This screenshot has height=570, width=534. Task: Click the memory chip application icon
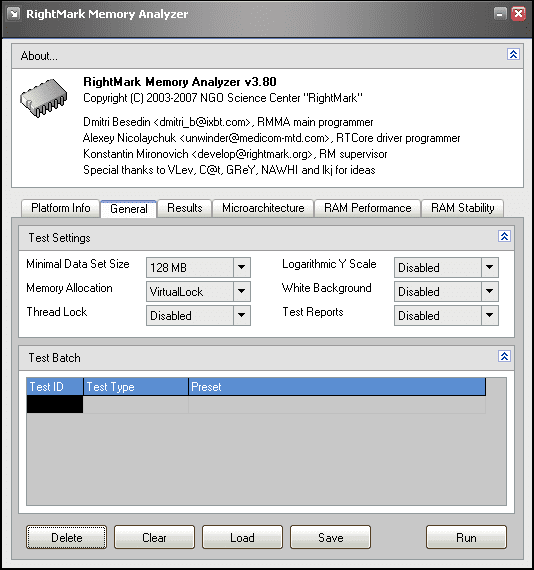(44, 98)
